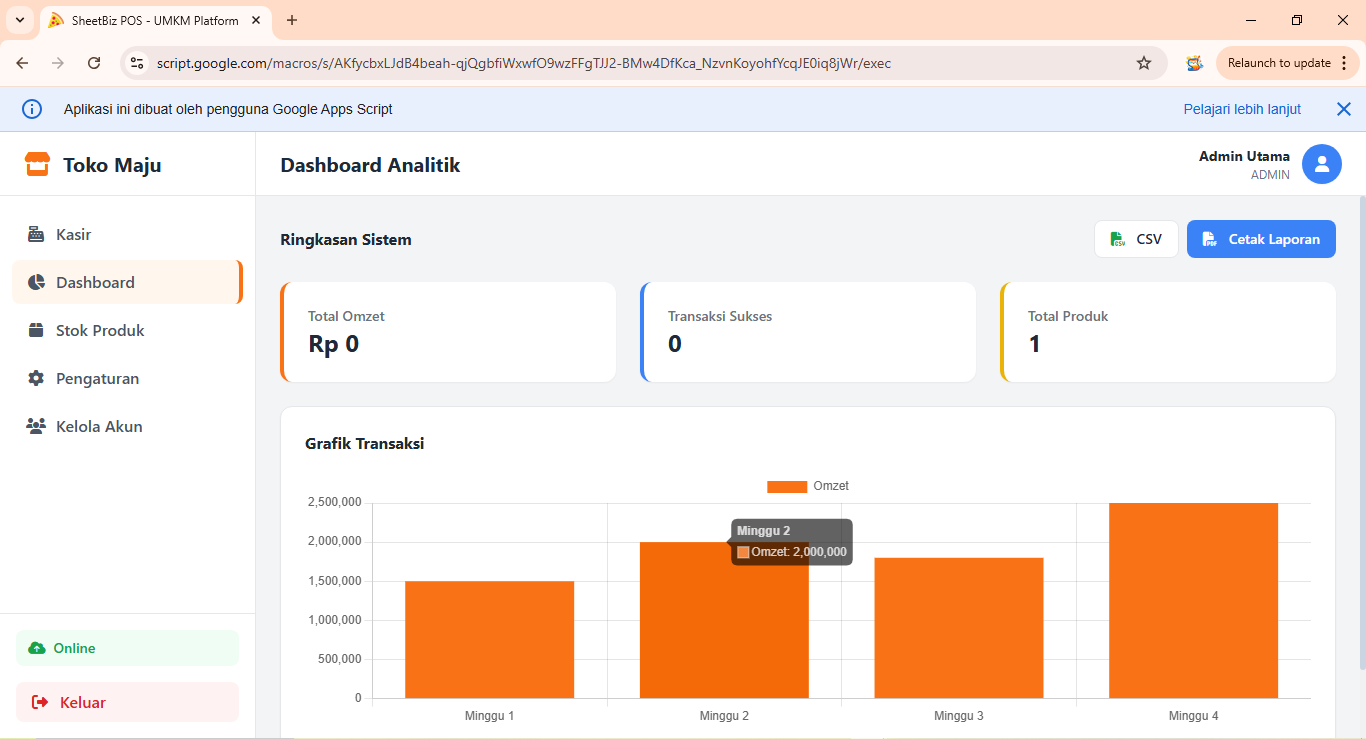Click the Stok Produk box icon

click(36, 331)
